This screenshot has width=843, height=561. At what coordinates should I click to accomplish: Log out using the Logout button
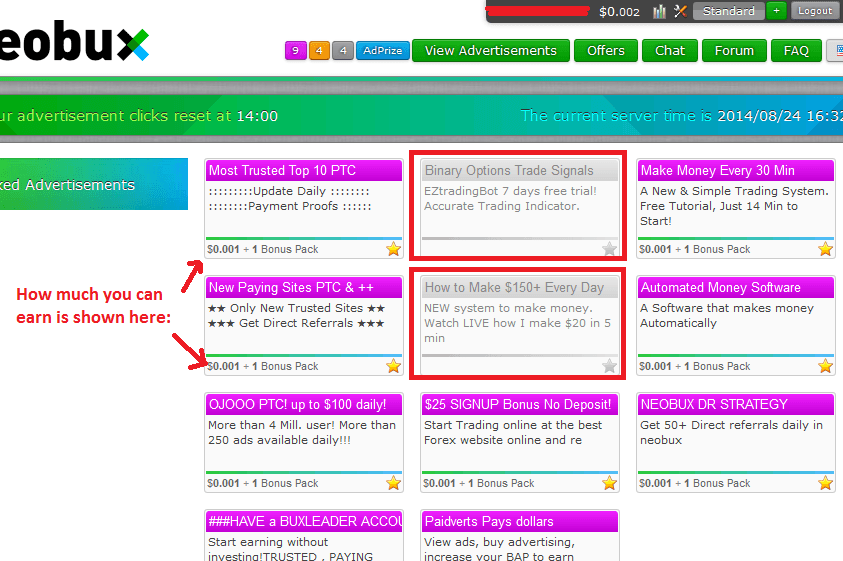tap(815, 11)
